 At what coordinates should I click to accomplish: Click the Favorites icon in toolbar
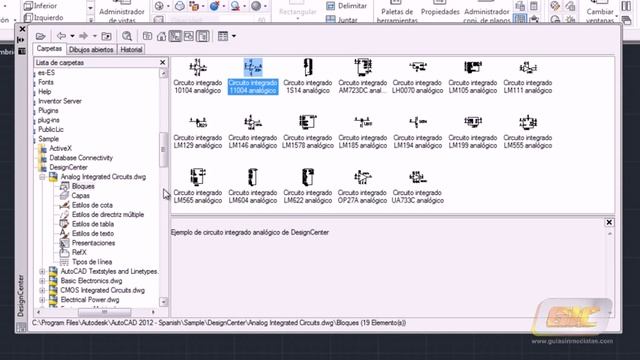[147, 36]
